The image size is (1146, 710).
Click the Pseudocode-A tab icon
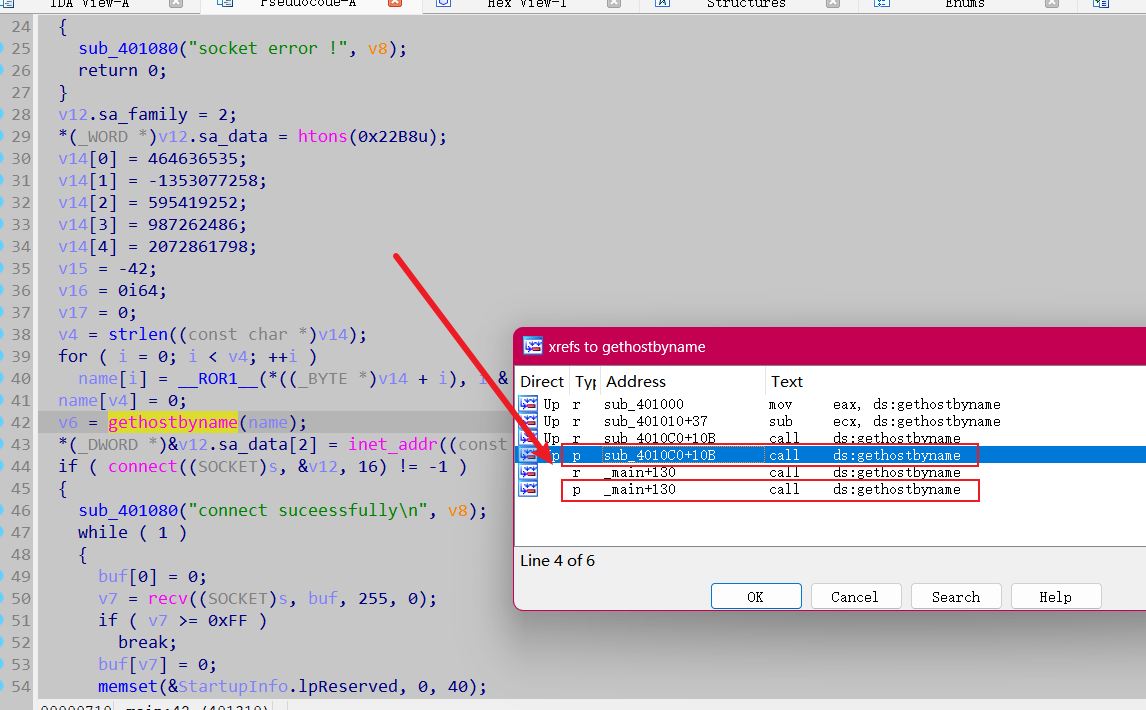pyautogui.click(x=225, y=4)
